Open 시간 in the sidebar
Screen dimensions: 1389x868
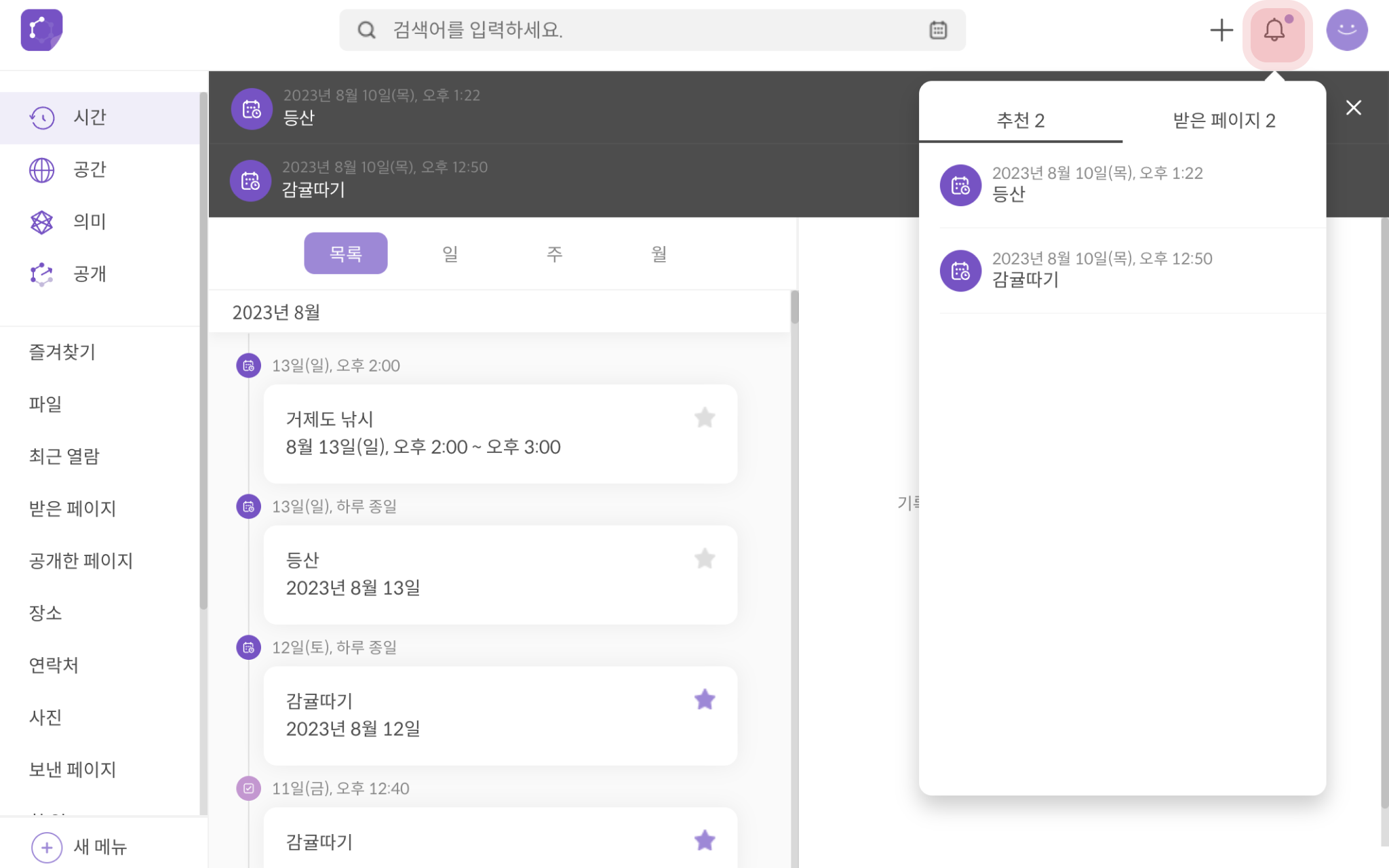click(100, 117)
